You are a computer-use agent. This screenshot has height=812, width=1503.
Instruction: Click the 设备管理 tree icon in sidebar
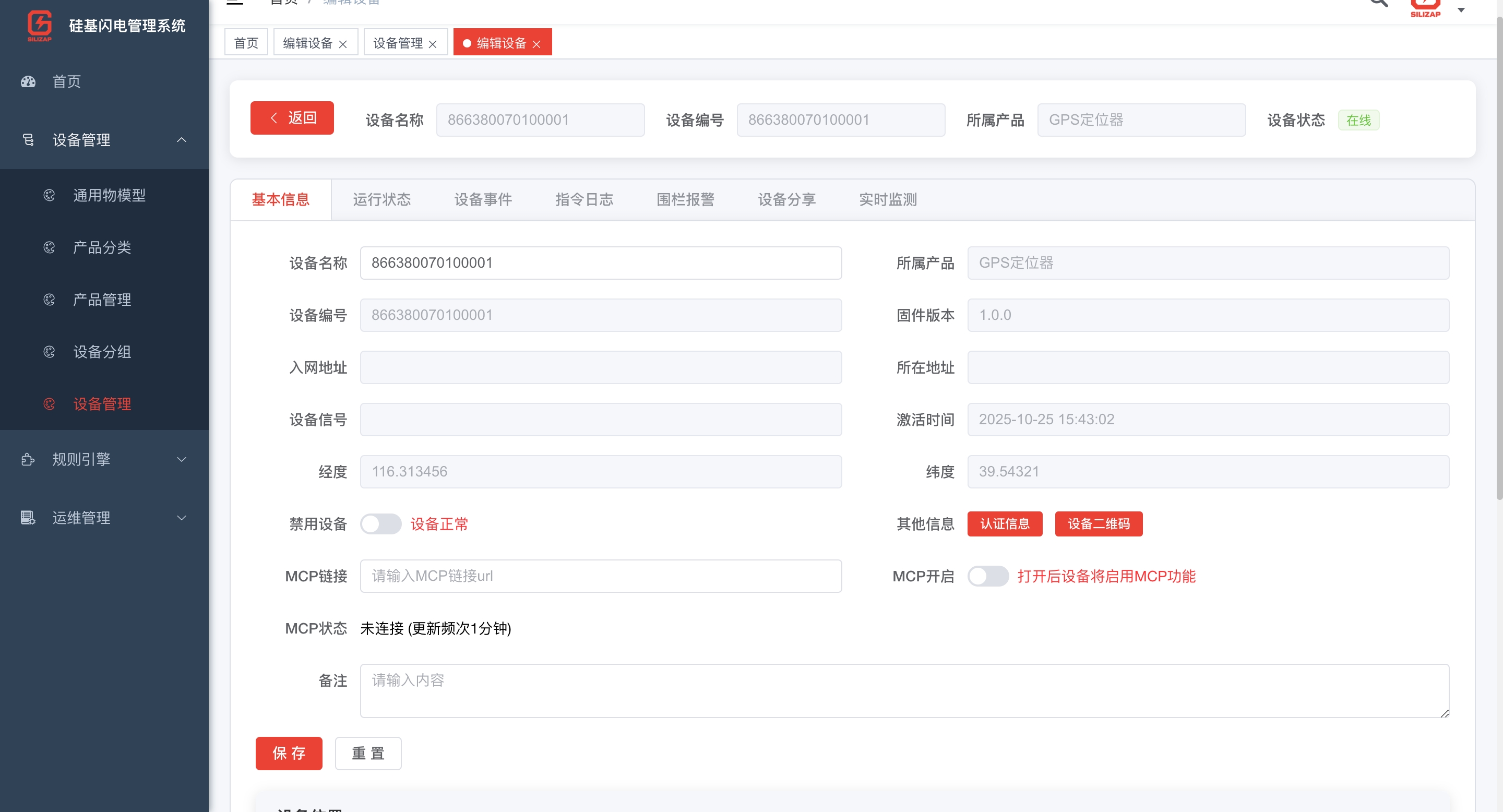coord(28,140)
